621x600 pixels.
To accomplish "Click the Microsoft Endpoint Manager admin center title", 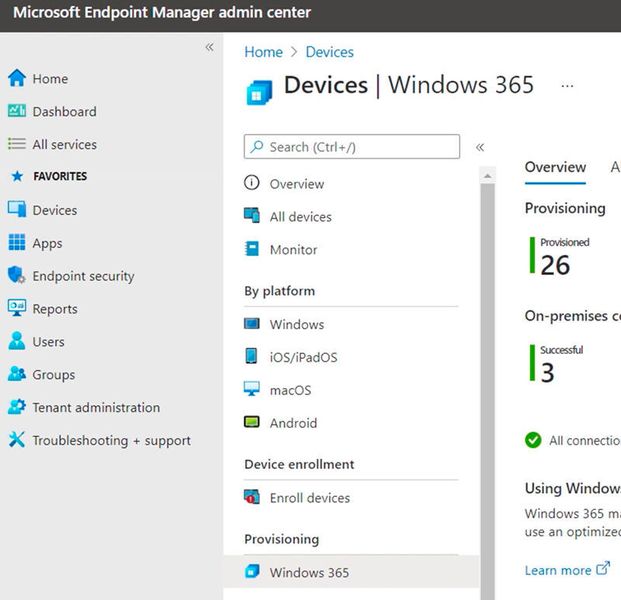I will pyautogui.click(x=162, y=12).
